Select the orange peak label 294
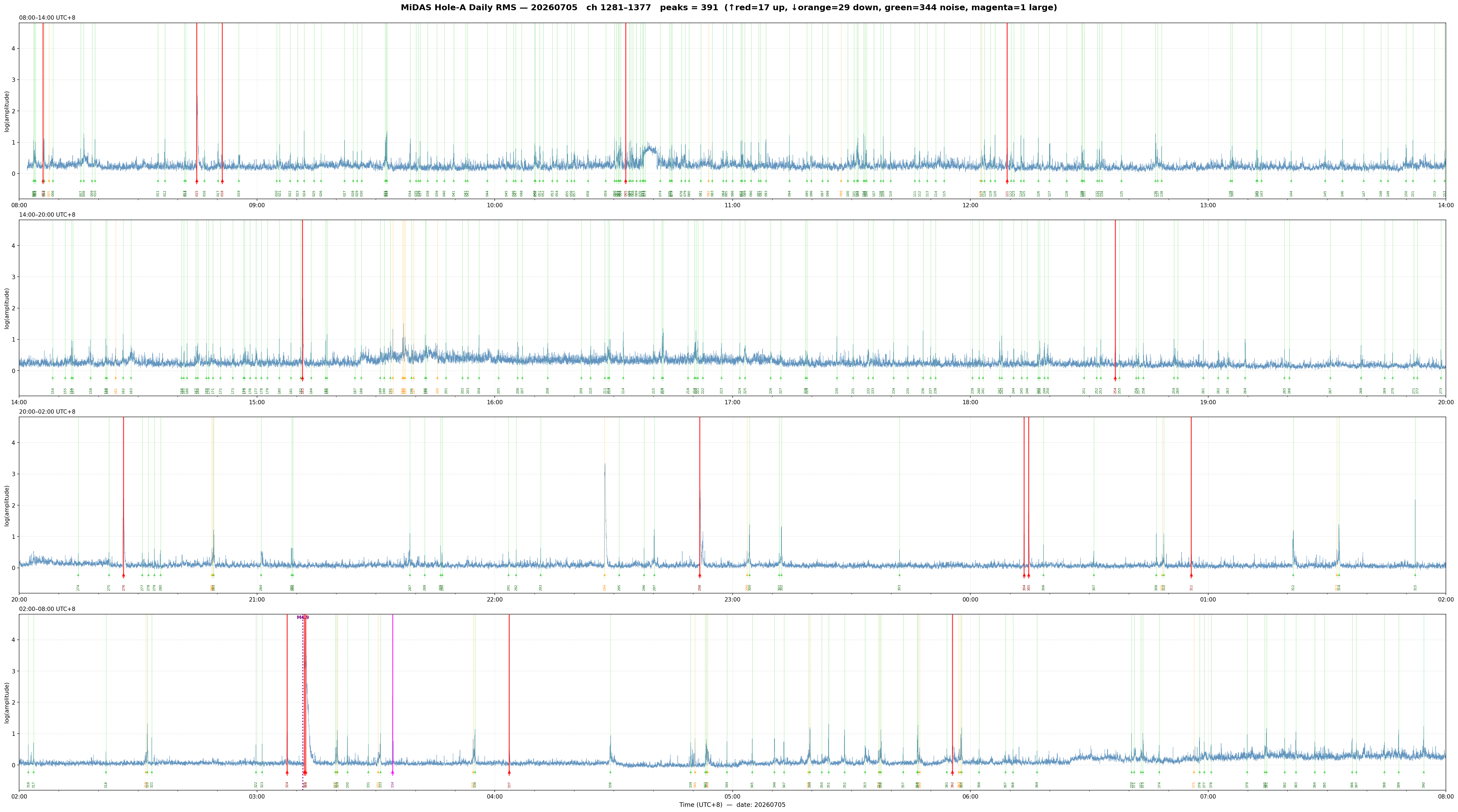The image size is (1458, 812). pos(605,588)
